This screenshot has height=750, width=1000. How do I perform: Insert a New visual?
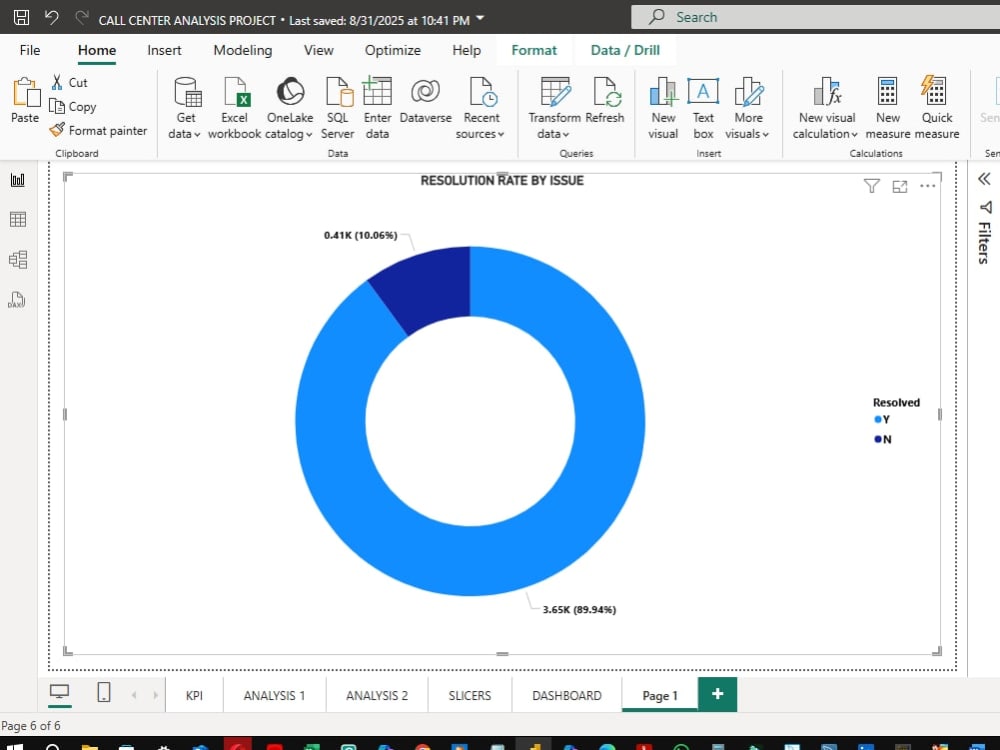(x=663, y=108)
